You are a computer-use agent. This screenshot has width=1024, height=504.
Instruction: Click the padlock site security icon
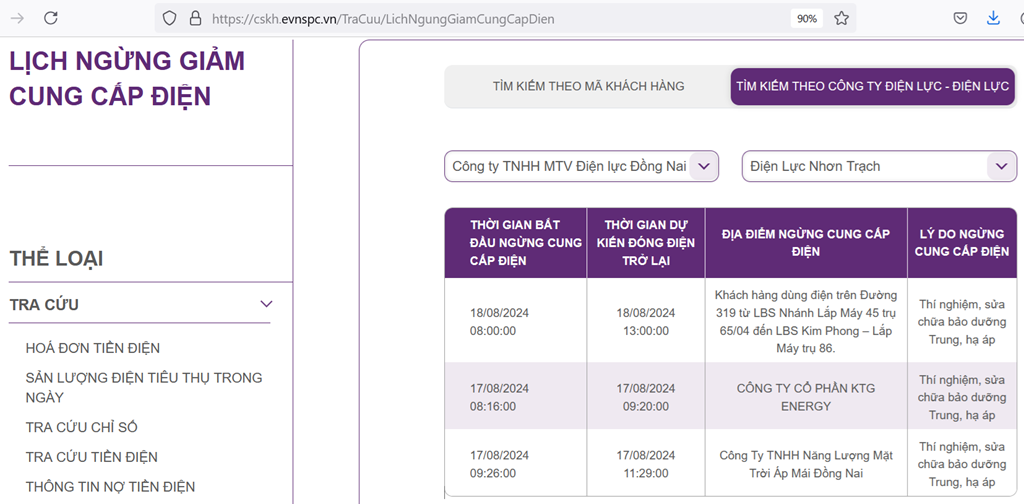coord(195,18)
